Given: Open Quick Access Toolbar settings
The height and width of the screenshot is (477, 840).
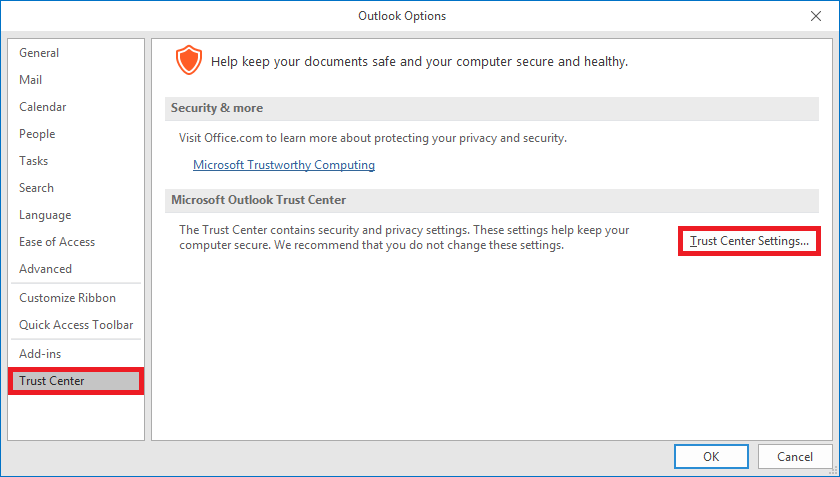Looking at the screenshot, I should [76, 325].
